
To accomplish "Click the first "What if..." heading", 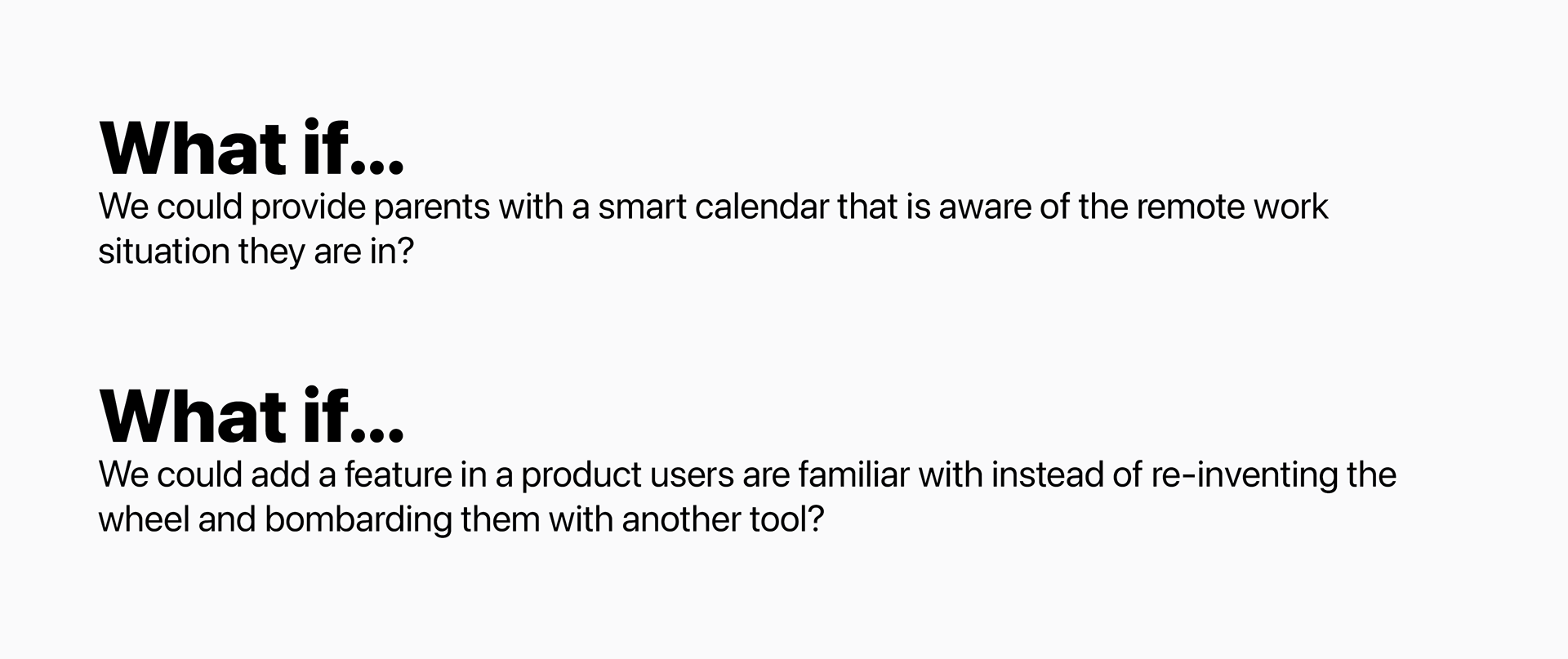I will click(252, 148).
